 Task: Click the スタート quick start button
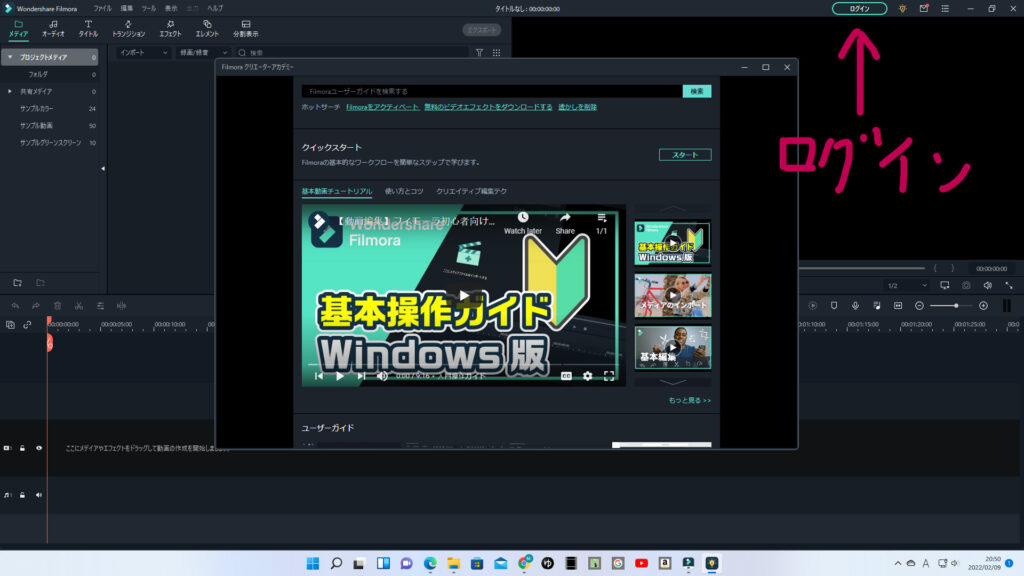pos(685,155)
